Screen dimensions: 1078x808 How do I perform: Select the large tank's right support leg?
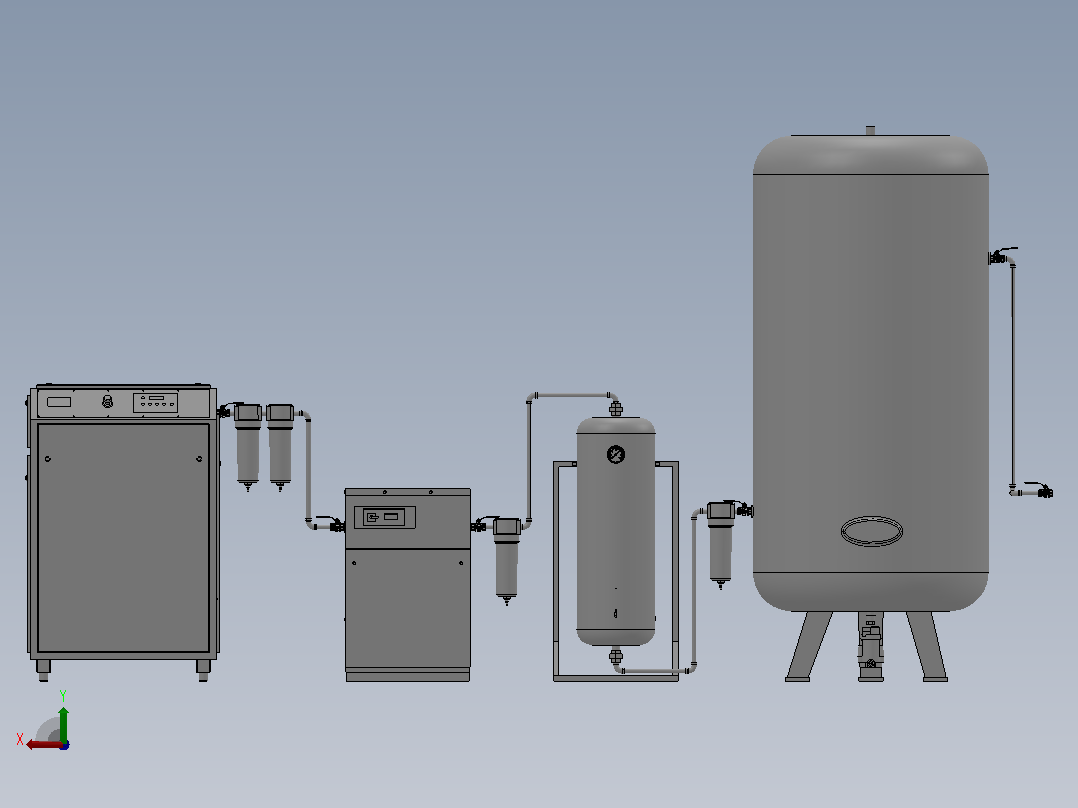[928, 646]
